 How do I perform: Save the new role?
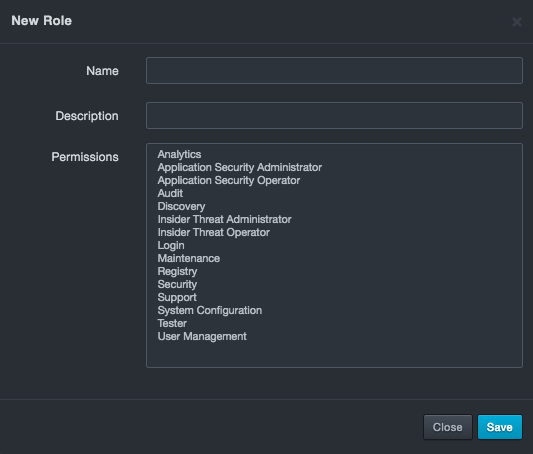500,427
